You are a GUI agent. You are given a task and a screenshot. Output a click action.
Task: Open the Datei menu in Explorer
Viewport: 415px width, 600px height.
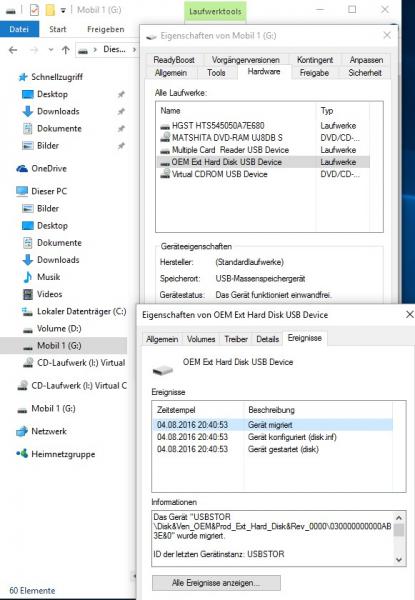point(19,29)
